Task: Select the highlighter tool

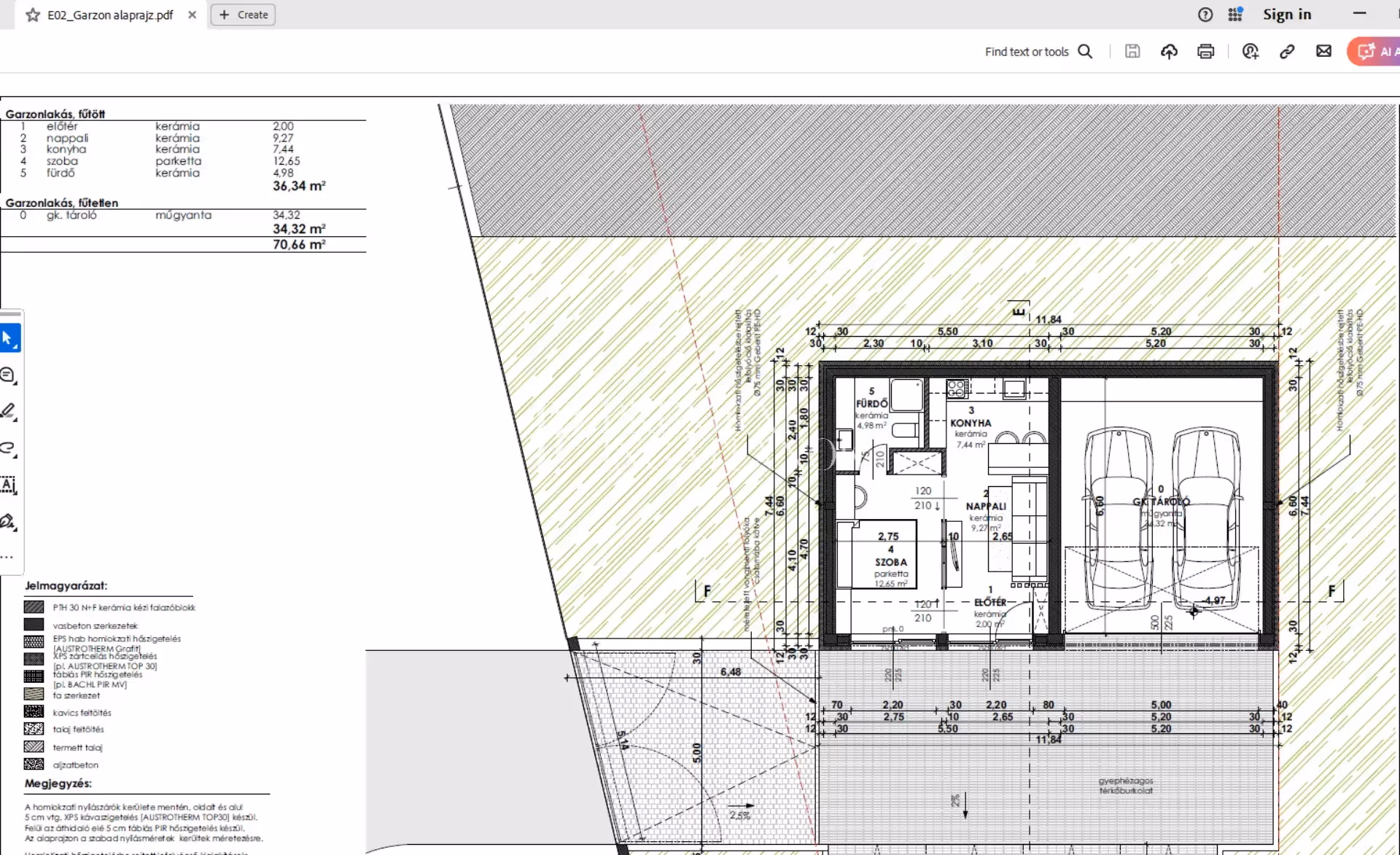Action: click(x=8, y=412)
